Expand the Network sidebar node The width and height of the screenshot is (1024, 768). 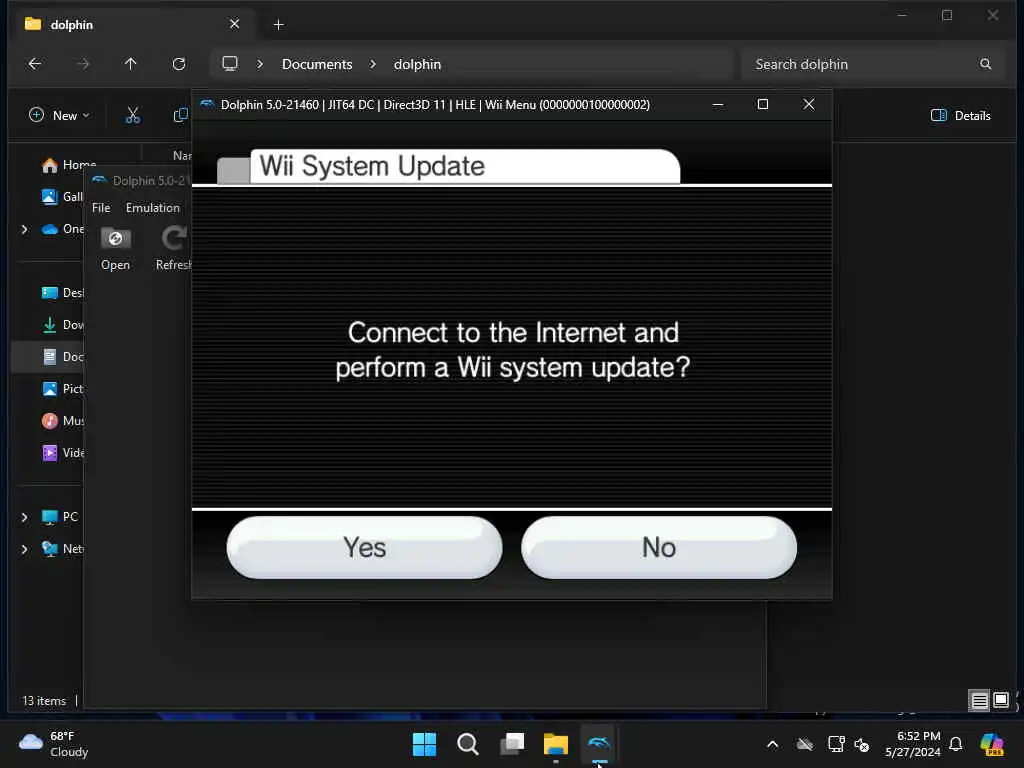25,549
